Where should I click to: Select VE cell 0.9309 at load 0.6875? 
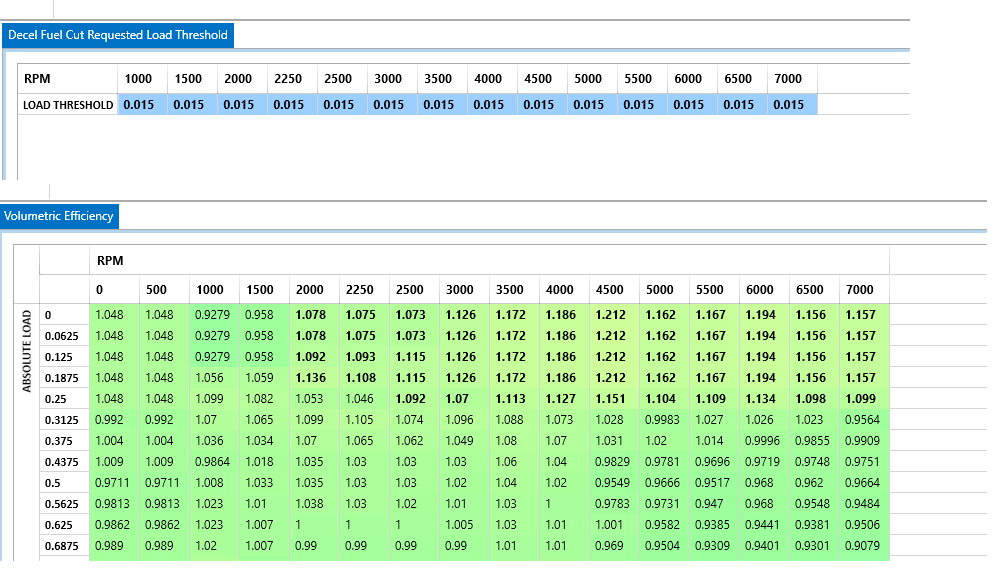tap(714, 546)
